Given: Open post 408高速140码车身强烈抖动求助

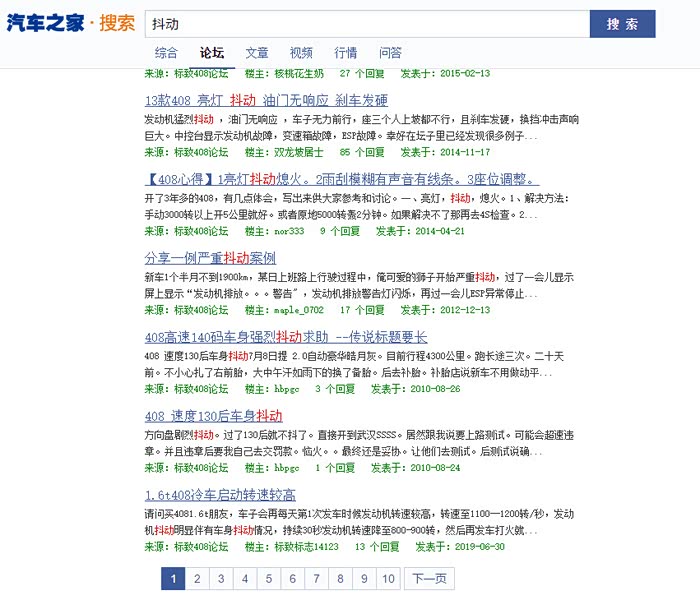Looking at the screenshot, I should (x=286, y=337).
